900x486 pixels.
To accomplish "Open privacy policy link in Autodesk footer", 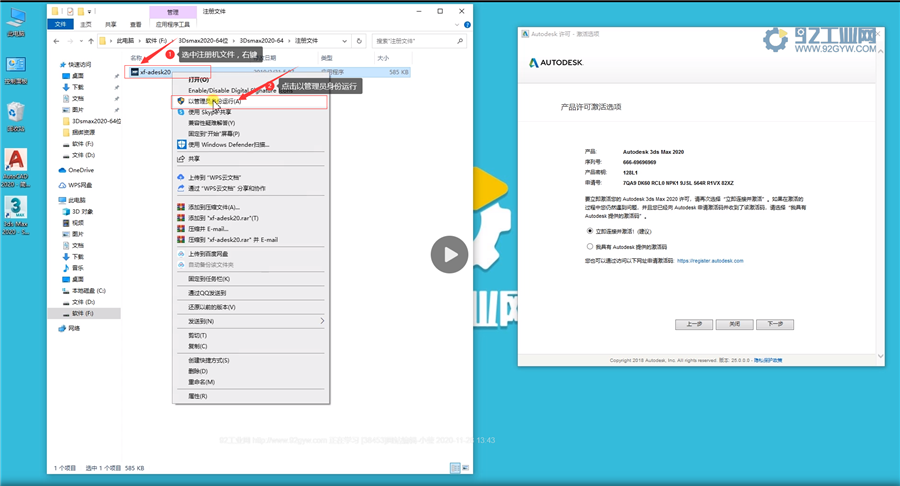I will [767, 360].
